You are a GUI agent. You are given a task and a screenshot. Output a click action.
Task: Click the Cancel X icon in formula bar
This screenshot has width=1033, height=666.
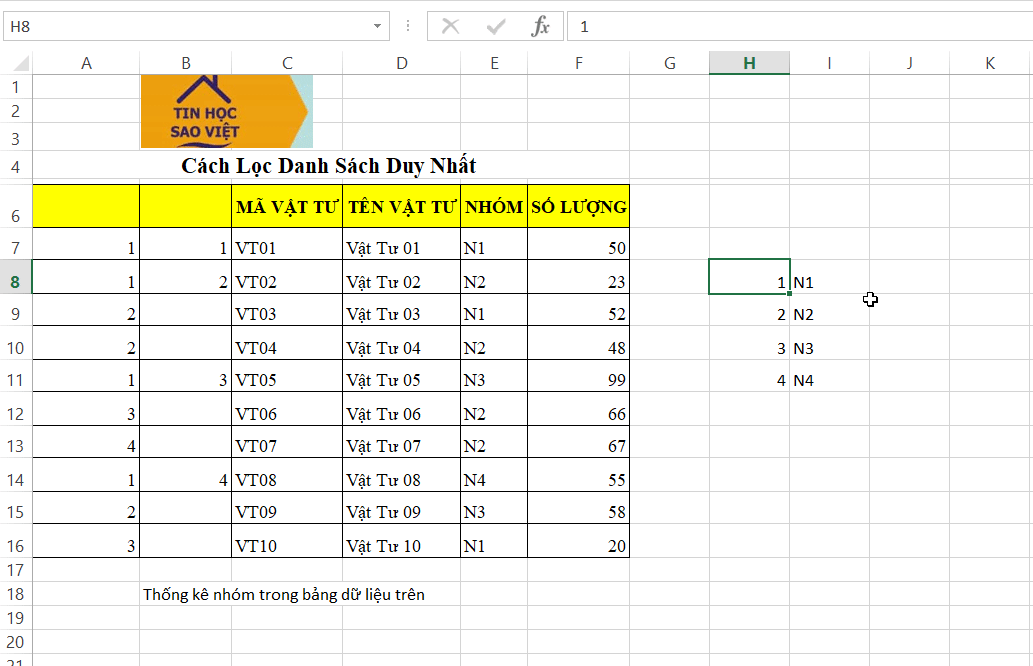click(451, 26)
